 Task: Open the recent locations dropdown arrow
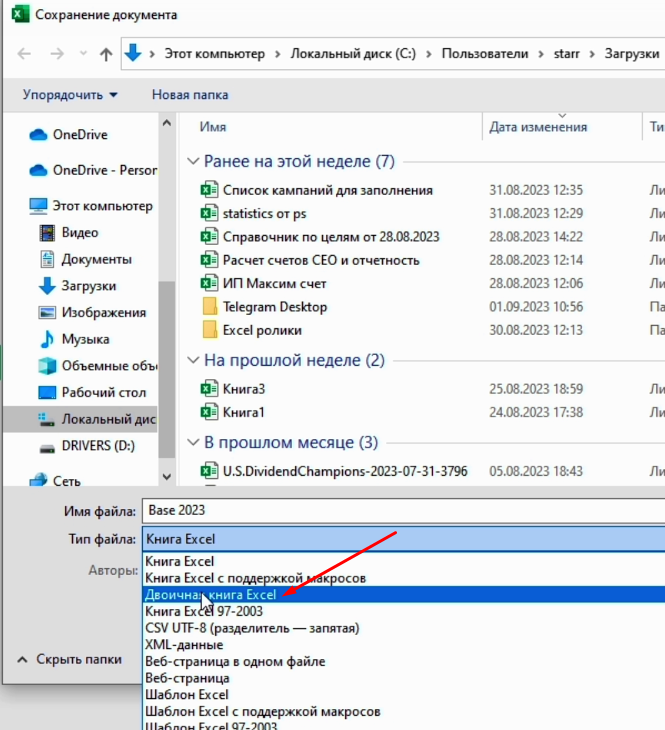click(x=83, y=54)
